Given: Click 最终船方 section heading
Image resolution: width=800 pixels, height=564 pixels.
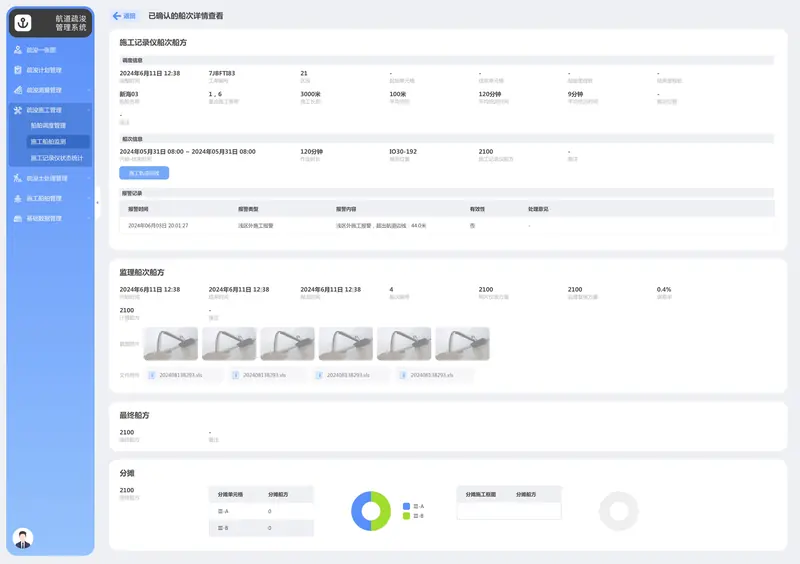Looking at the screenshot, I should pos(134,415).
